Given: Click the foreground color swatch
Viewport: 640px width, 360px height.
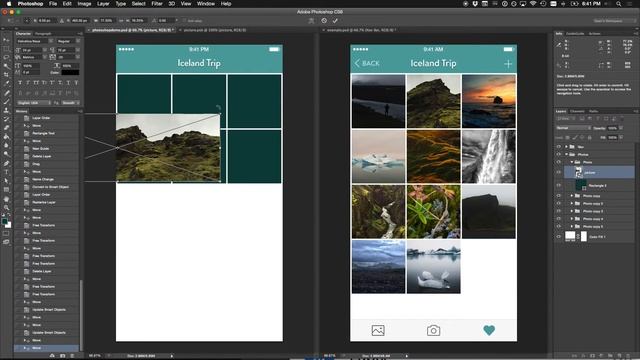Looking at the screenshot, I should (x=4, y=221).
